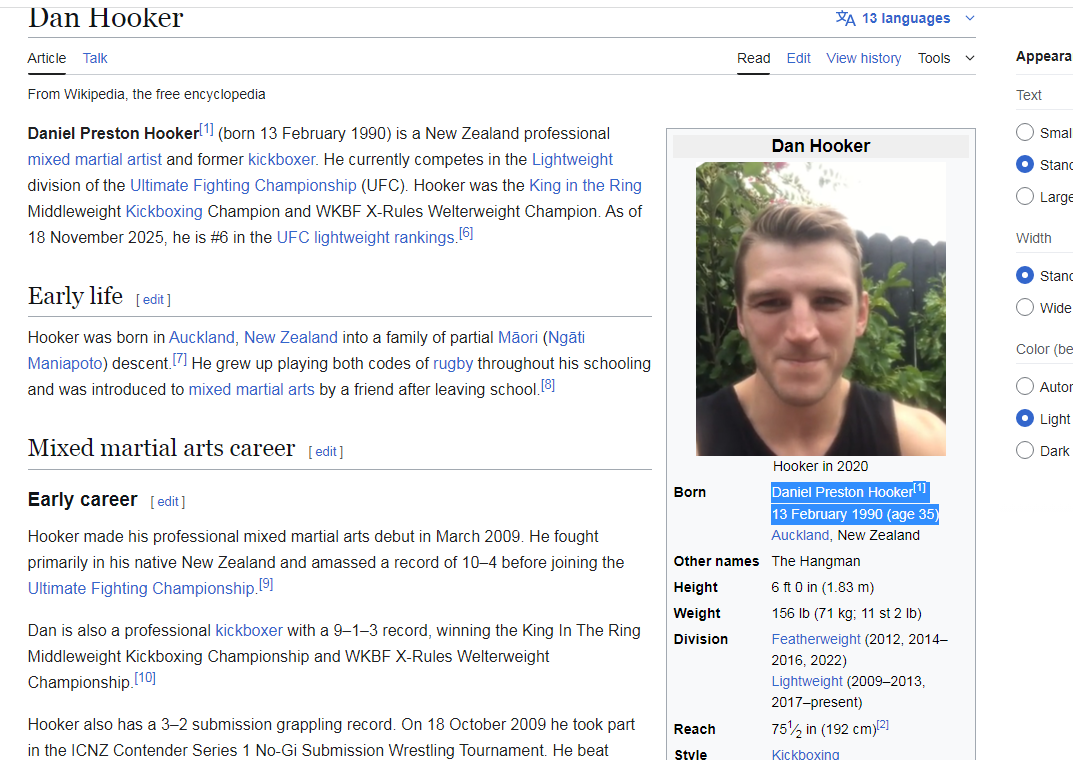The height and width of the screenshot is (760, 1073).
Task: Click citation reference [6]
Action: 465,233
